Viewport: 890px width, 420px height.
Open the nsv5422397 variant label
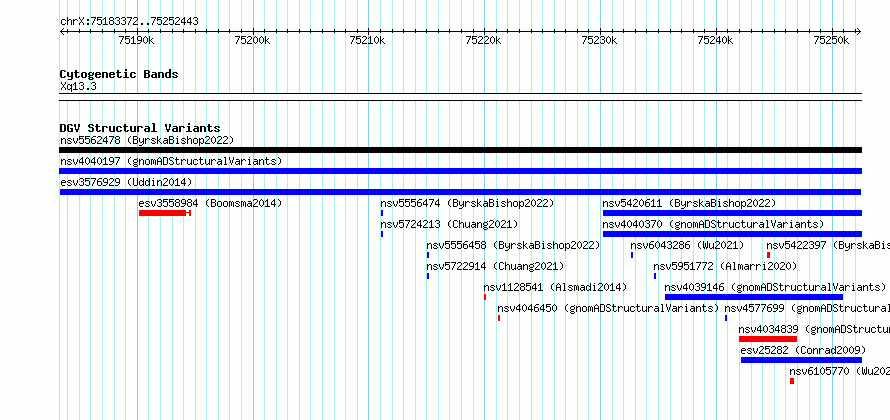[828, 245]
